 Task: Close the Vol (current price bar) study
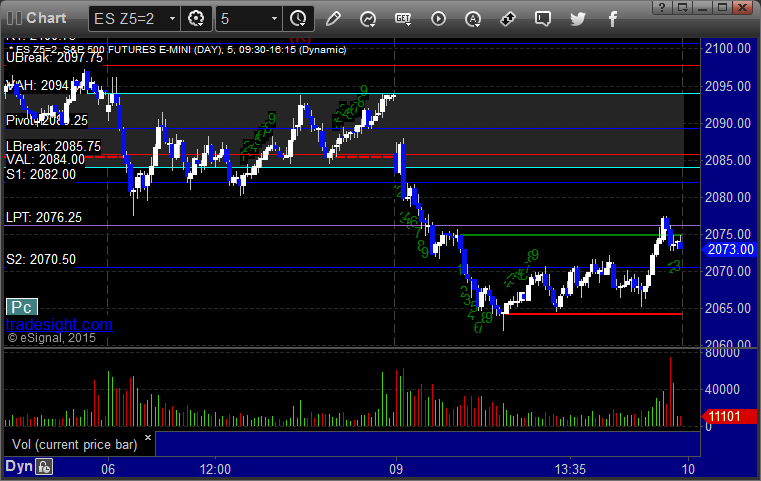148,437
